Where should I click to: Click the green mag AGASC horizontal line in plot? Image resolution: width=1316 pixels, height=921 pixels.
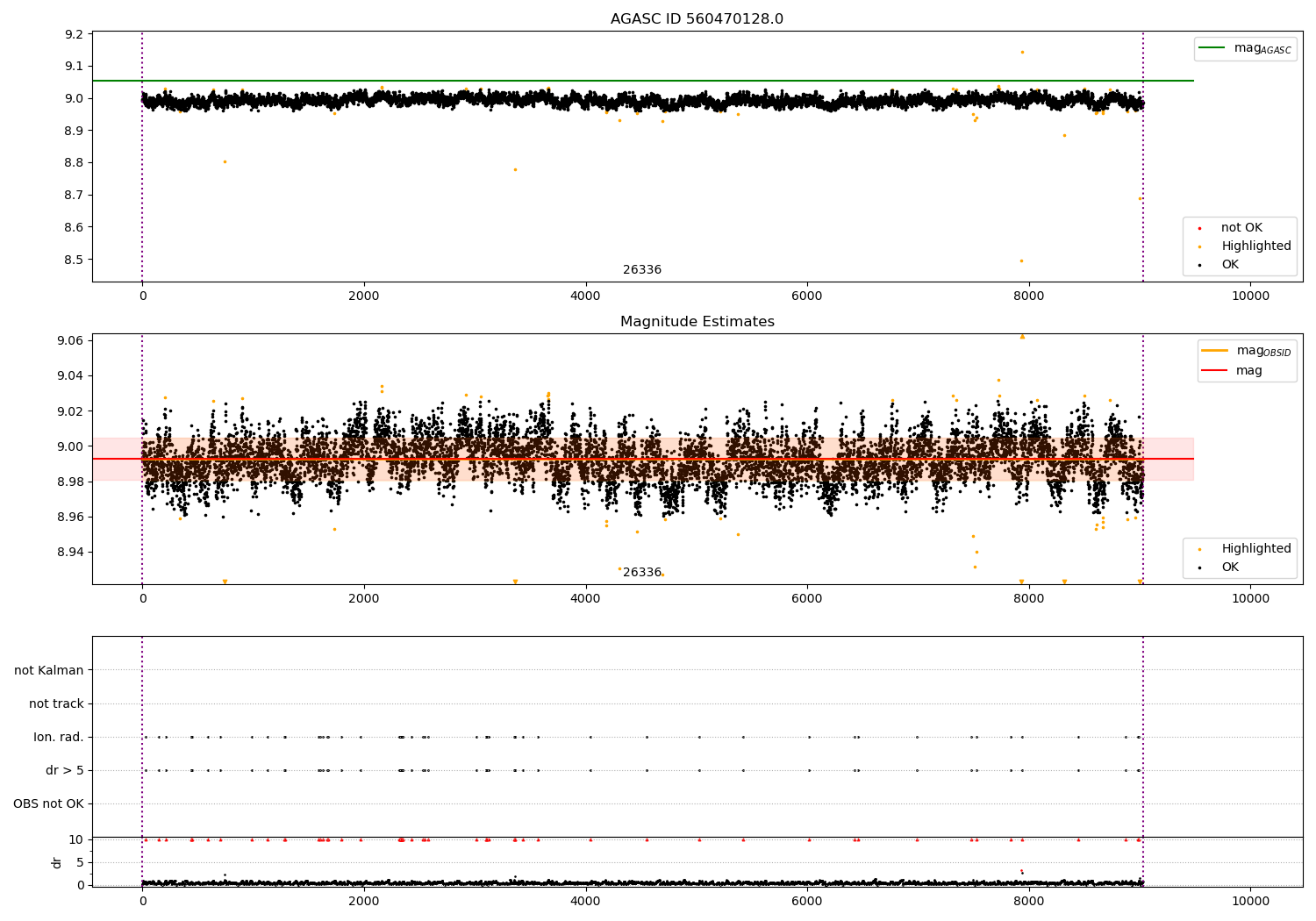[642, 81]
